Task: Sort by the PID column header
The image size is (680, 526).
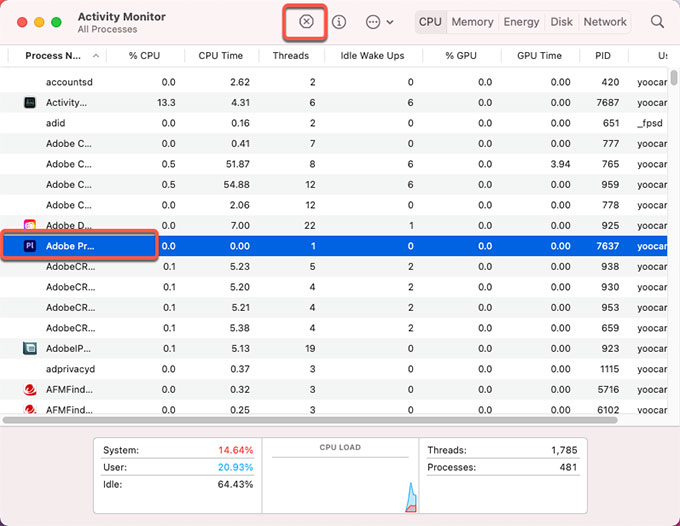Action: pos(602,56)
